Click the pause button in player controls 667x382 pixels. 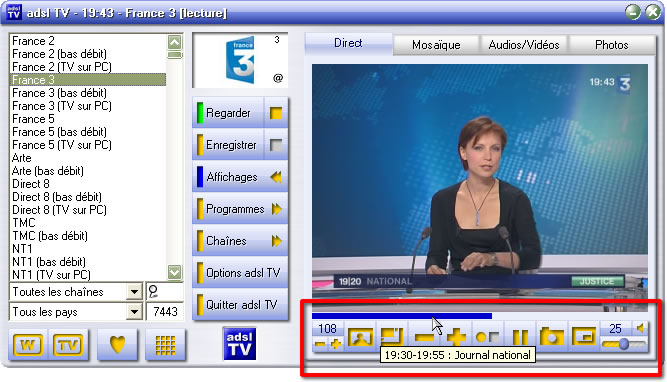click(520, 337)
